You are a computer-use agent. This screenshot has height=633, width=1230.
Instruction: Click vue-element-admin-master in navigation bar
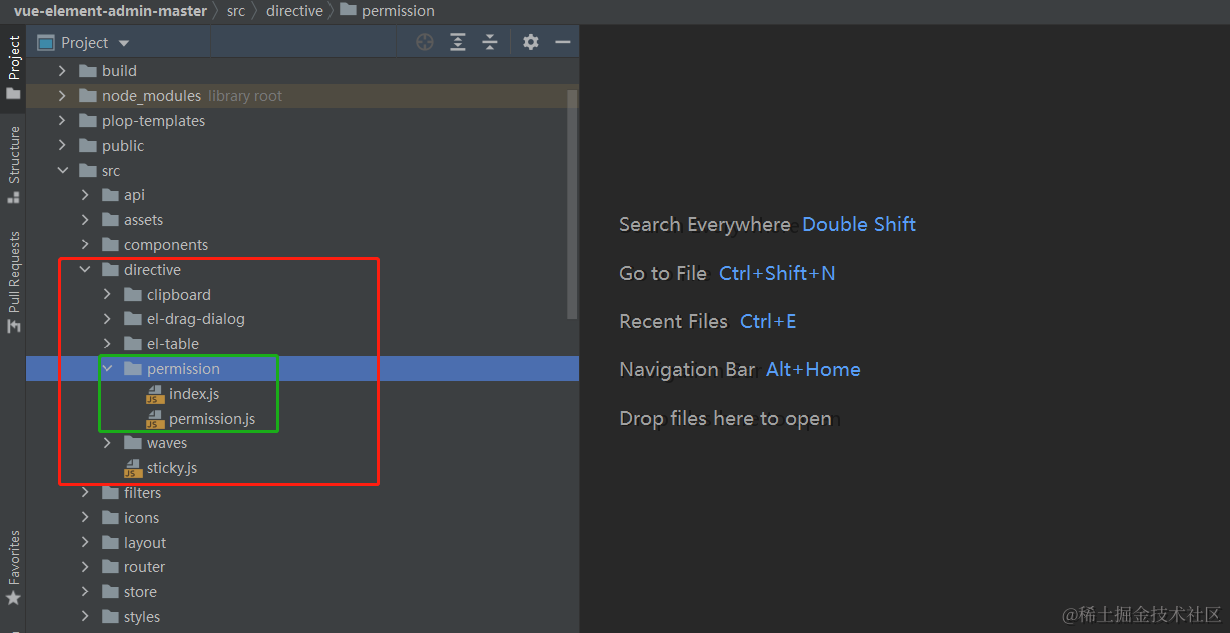110,11
